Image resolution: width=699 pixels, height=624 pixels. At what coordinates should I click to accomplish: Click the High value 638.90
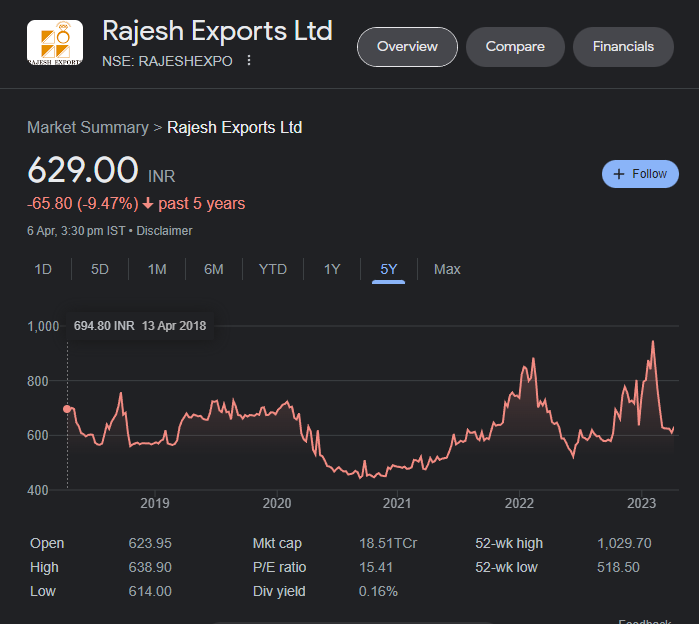(150, 567)
